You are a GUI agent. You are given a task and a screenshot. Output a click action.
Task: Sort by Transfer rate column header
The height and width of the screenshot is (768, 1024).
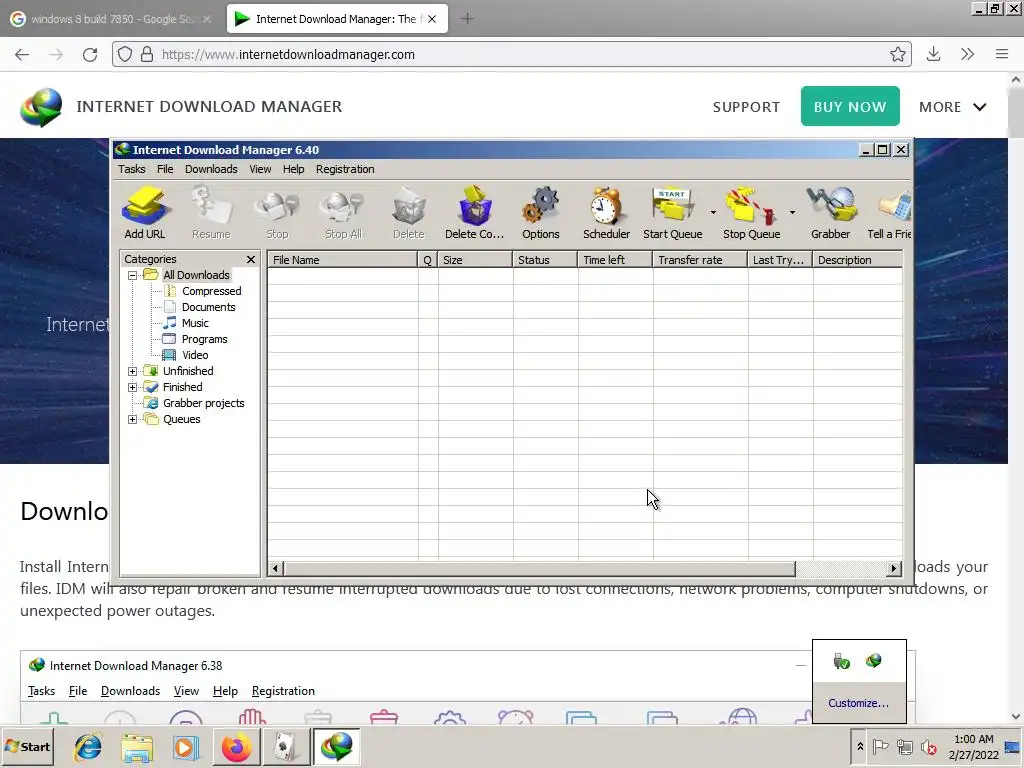699,260
